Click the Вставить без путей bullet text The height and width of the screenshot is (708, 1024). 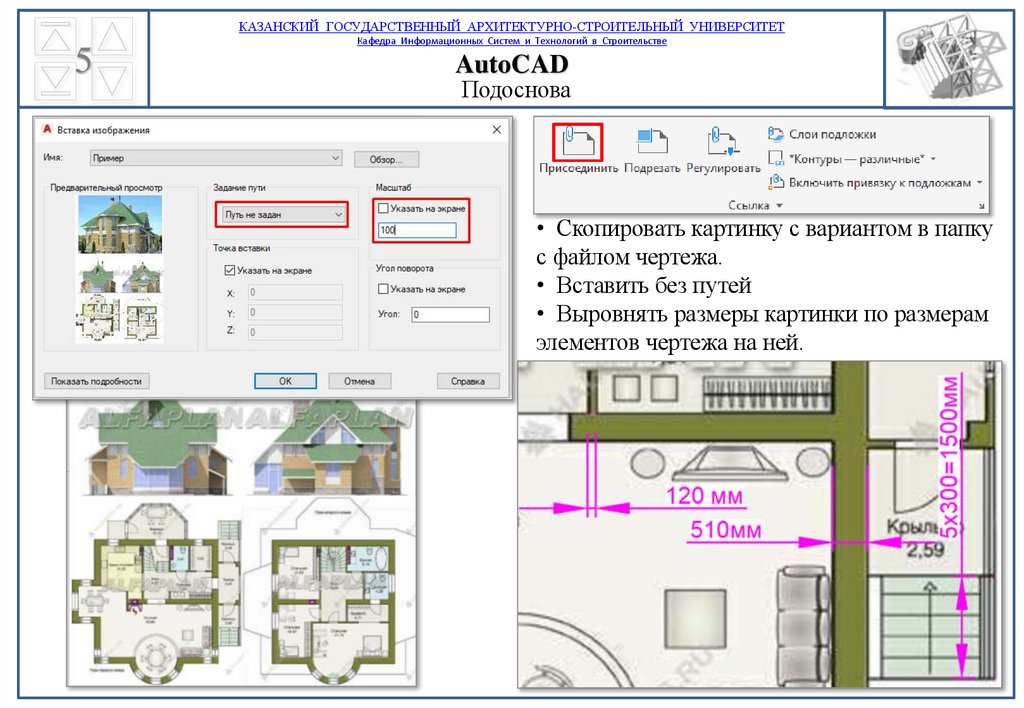click(653, 285)
